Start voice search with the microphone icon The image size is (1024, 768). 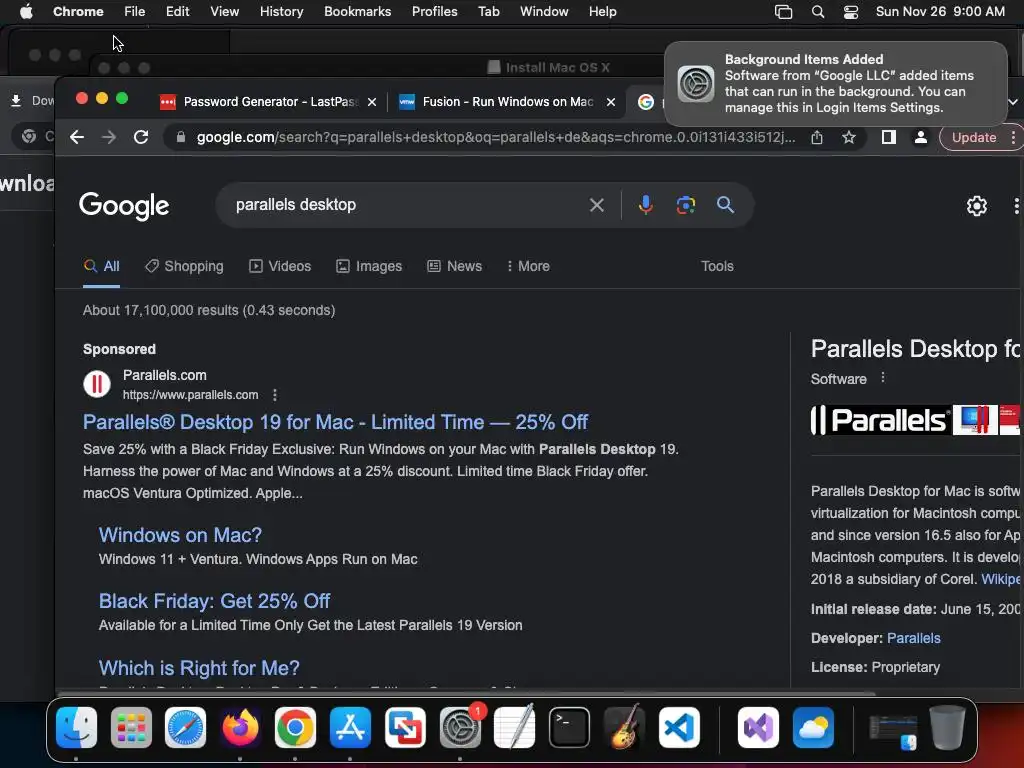(645, 205)
